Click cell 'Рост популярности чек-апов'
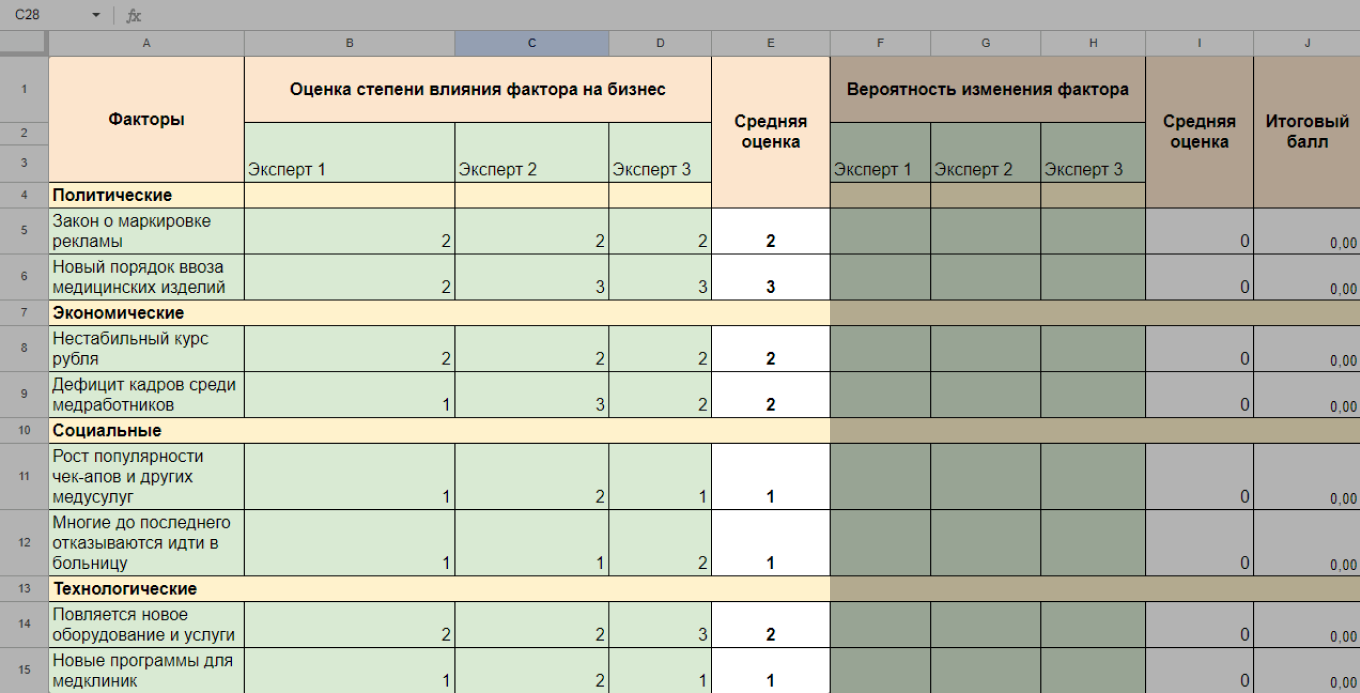 (146, 477)
